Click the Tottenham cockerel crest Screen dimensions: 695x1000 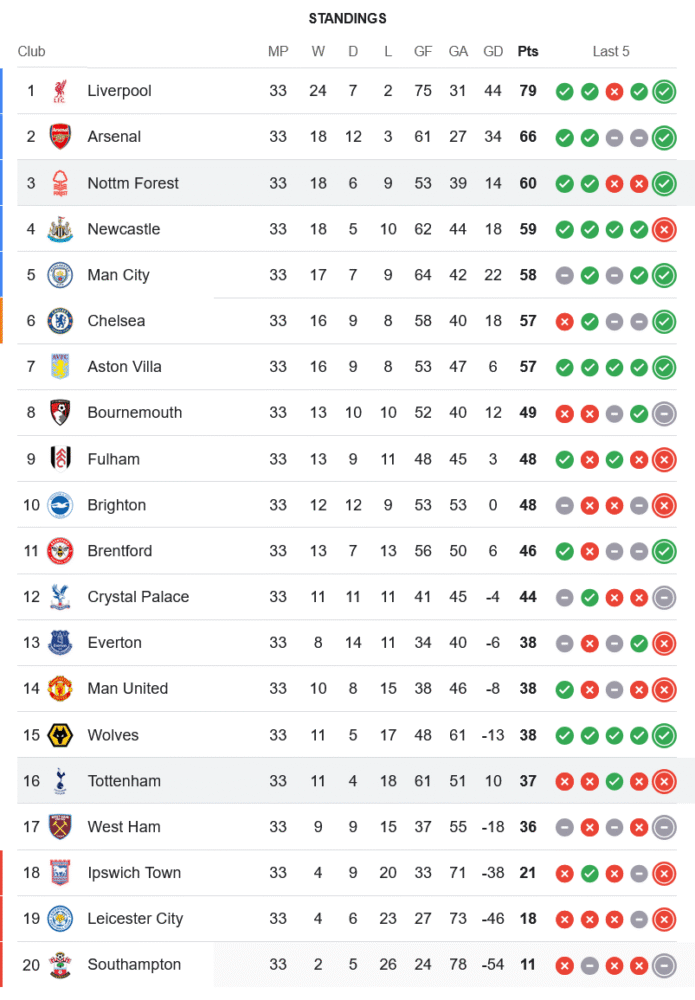click(x=60, y=781)
